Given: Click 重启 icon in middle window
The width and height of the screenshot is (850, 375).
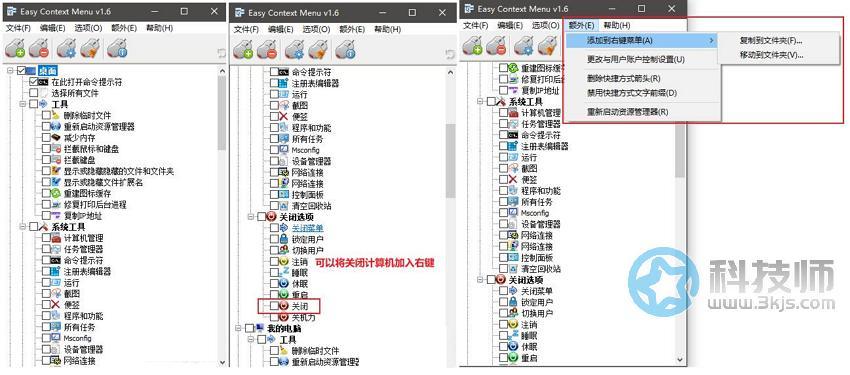Looking at the screenshot, I should coord(285,295).
